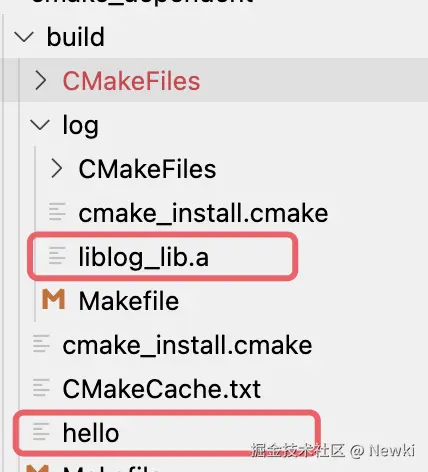Open the hello executable file
This screenshot has width=428, height=472.
(91, 433)
